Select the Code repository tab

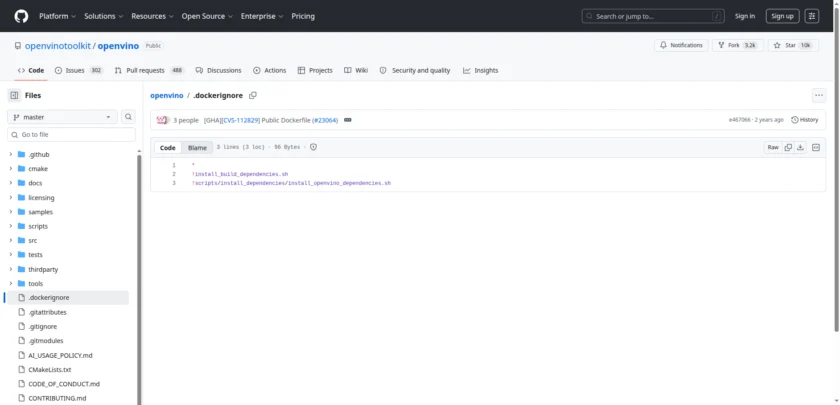pyautogui.click(x=31, y=70)
